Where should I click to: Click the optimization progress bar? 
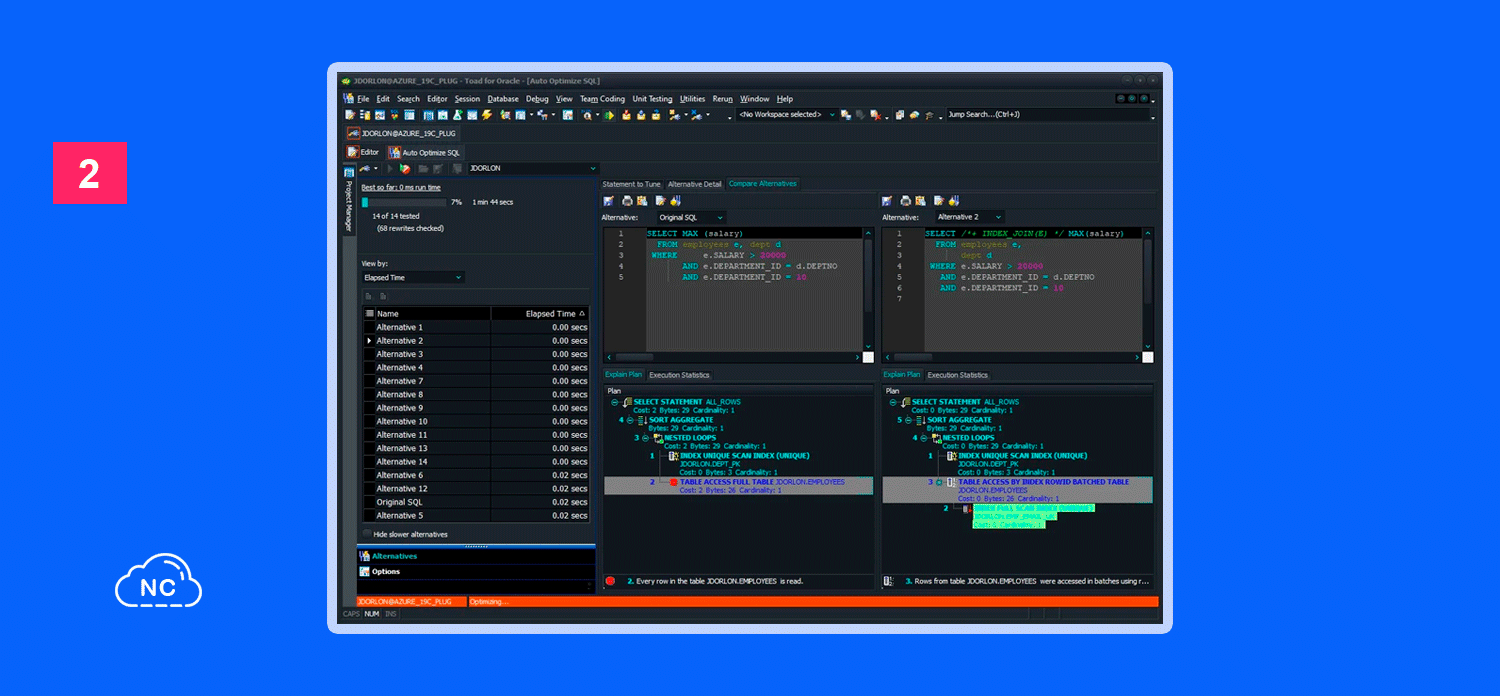point(402,202)
